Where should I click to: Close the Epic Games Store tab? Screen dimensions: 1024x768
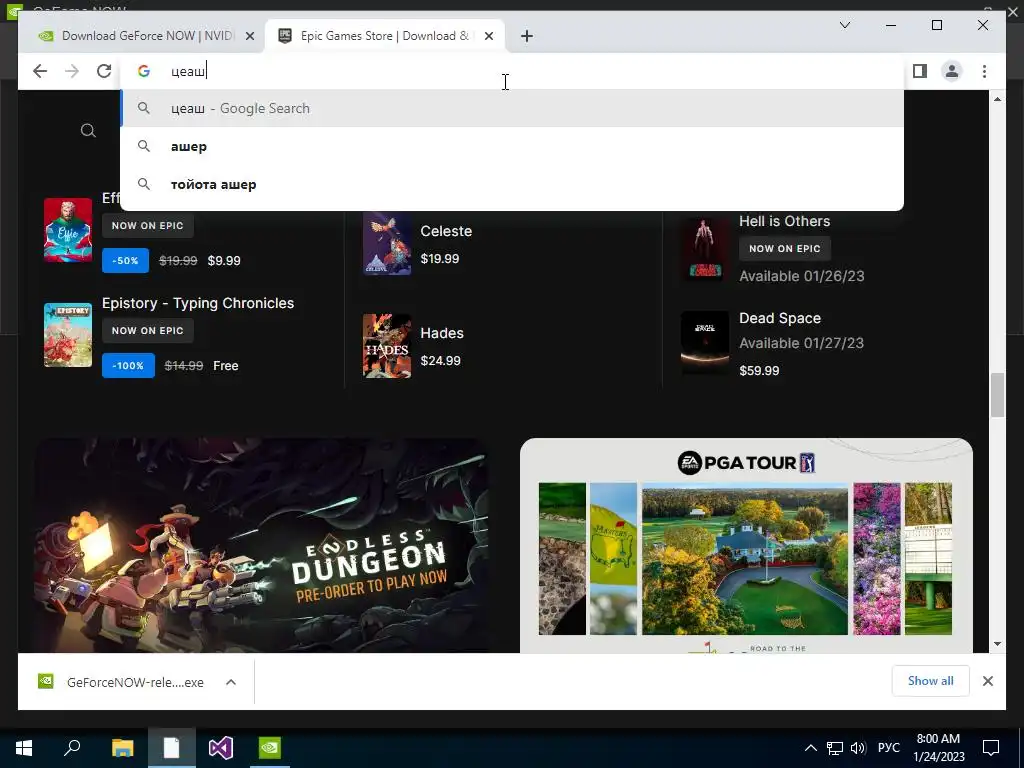click(488, 36)
